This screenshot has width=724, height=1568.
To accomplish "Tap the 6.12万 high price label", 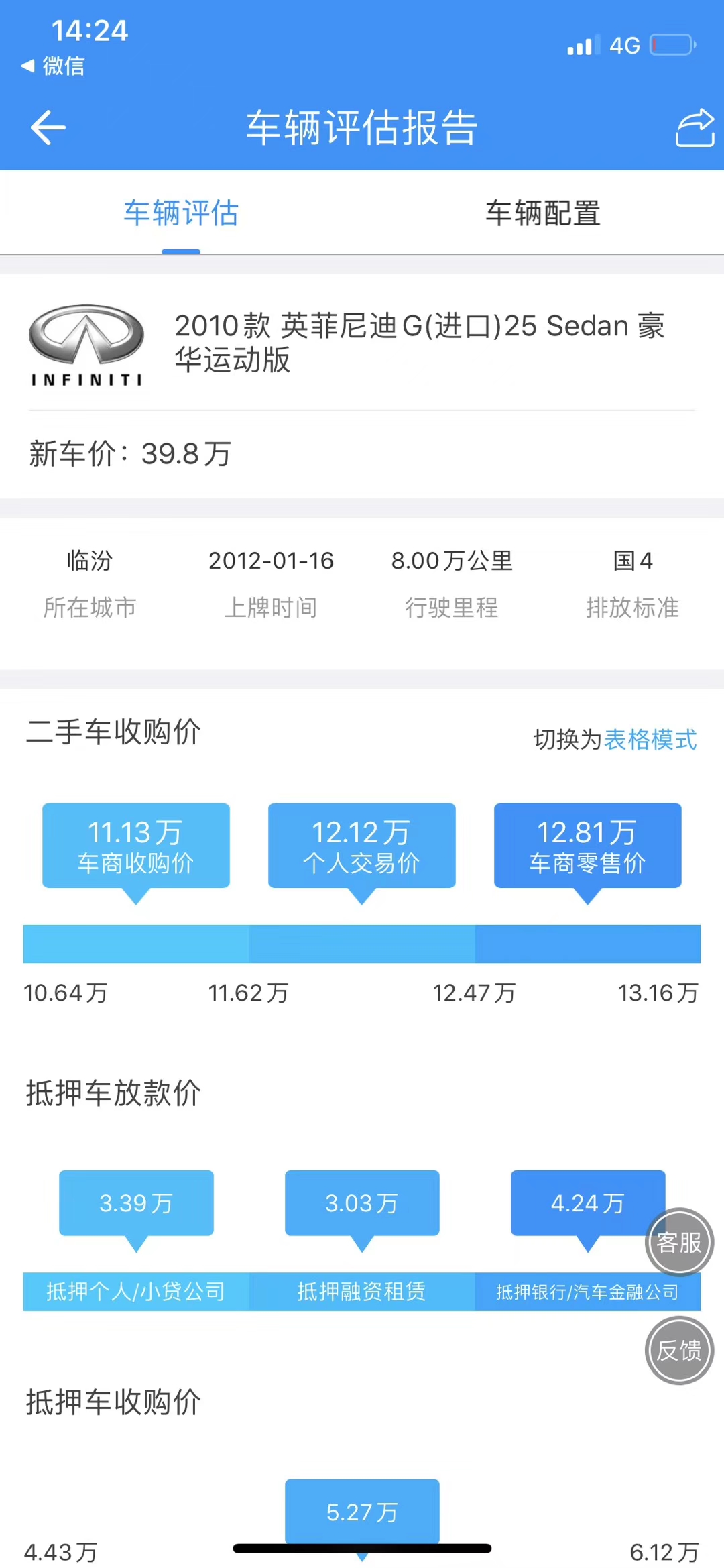I will point(664,1553).
